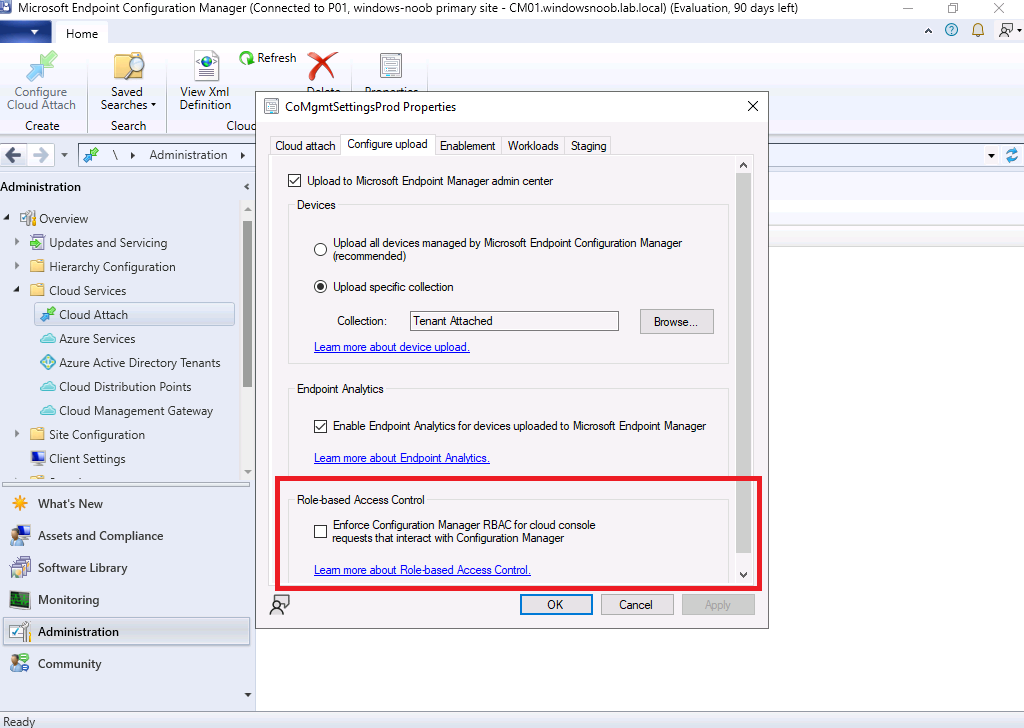Click the Properties ribbon icon

tap(391, 67)
